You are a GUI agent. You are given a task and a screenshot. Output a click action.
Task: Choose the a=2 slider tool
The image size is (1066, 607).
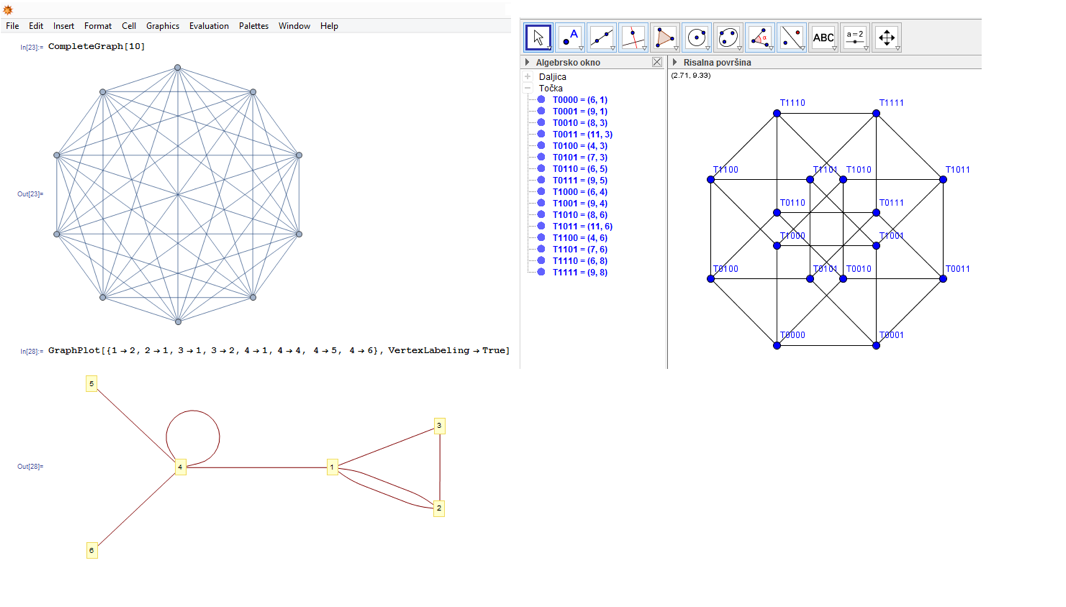pyautogui.click(x=855, y=38)
